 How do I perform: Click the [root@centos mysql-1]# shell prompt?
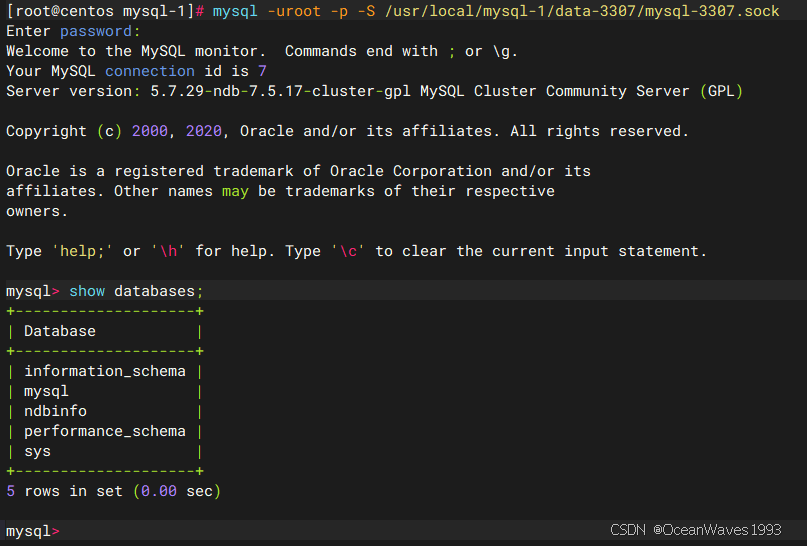pyautogui.click(x=107, y=11)
